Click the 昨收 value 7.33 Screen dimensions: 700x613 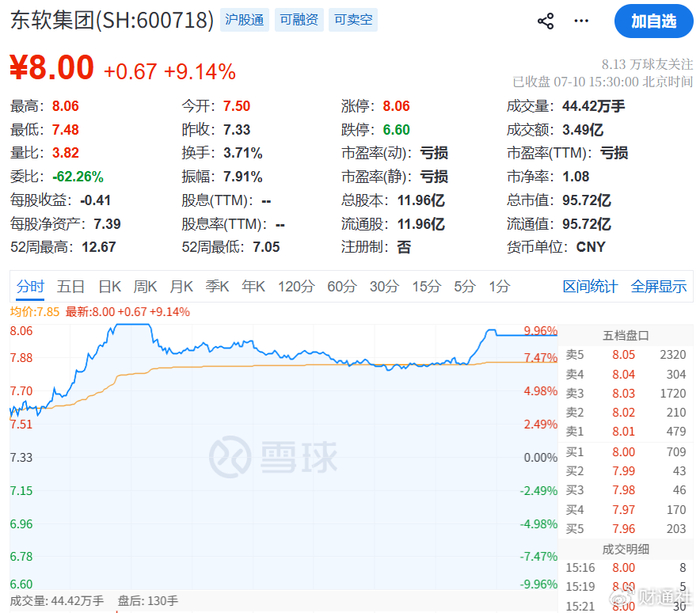tap(237, 130)
